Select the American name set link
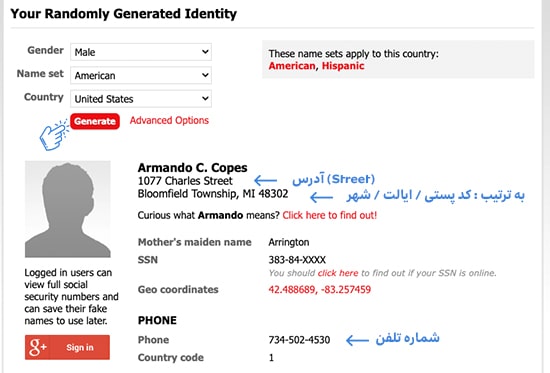This screenshot has width=550, height=373. [292, 66]
